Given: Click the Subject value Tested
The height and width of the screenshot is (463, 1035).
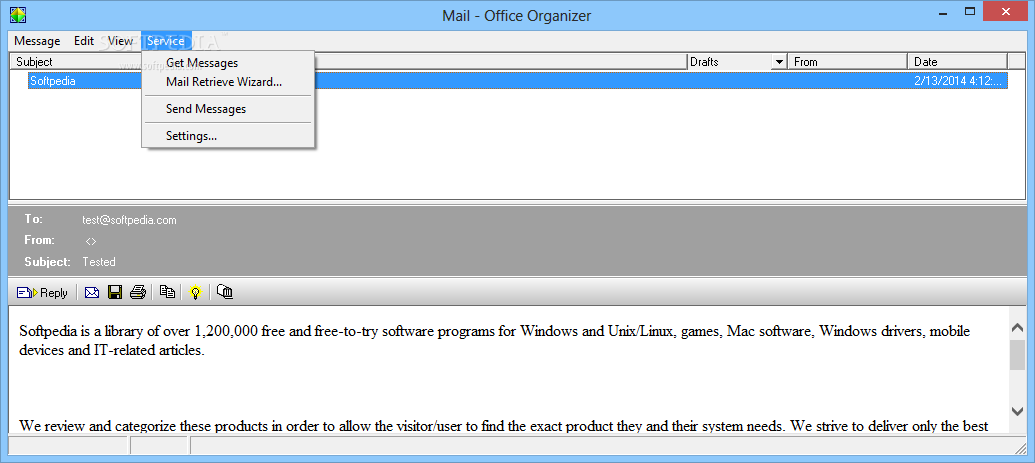Looking at the screenshot, I should (99, 262).
